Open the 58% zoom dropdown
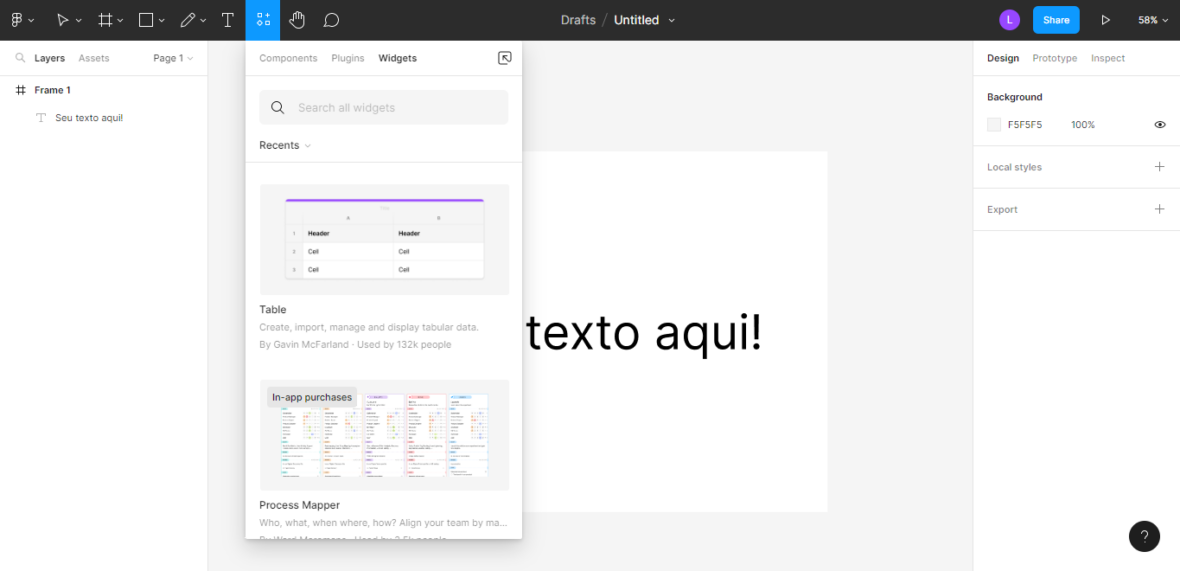This screenshot has width=1180, height=571. coord(1152,20)
